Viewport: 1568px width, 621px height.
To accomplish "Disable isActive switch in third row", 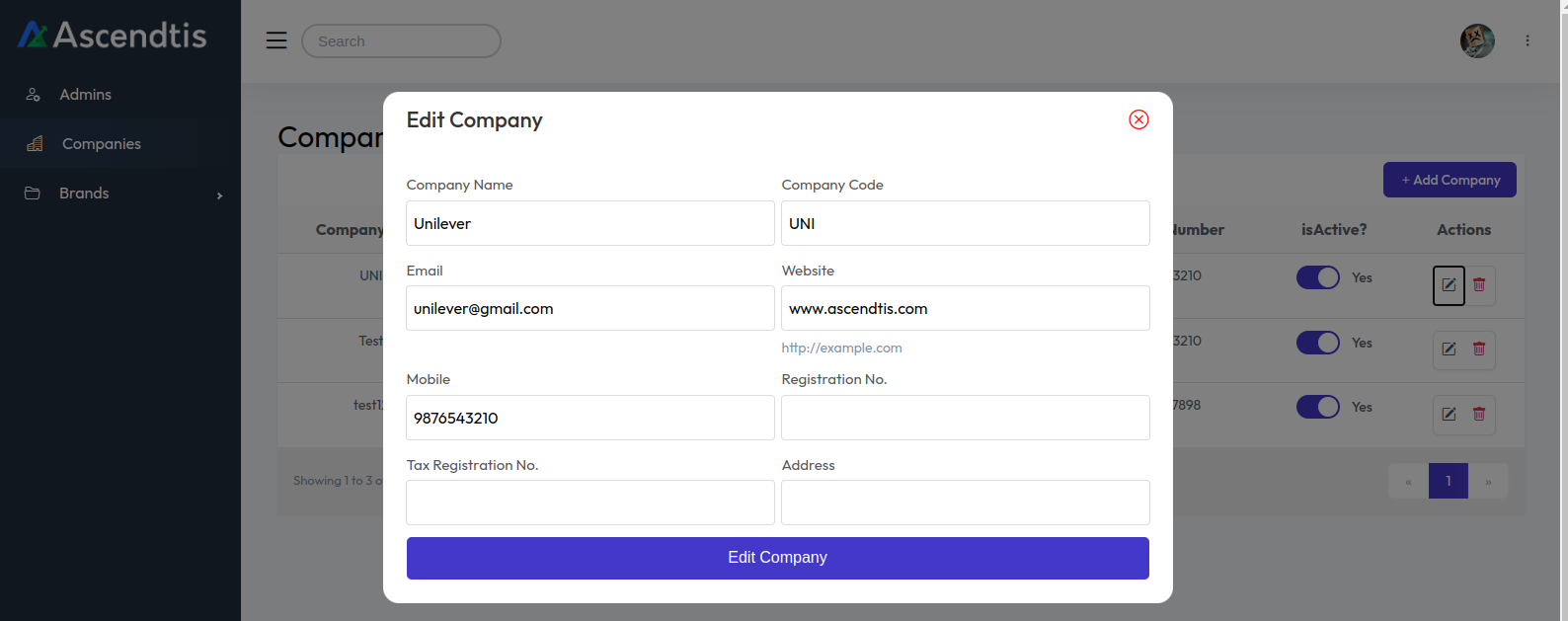I will [x=1317, y=407].
